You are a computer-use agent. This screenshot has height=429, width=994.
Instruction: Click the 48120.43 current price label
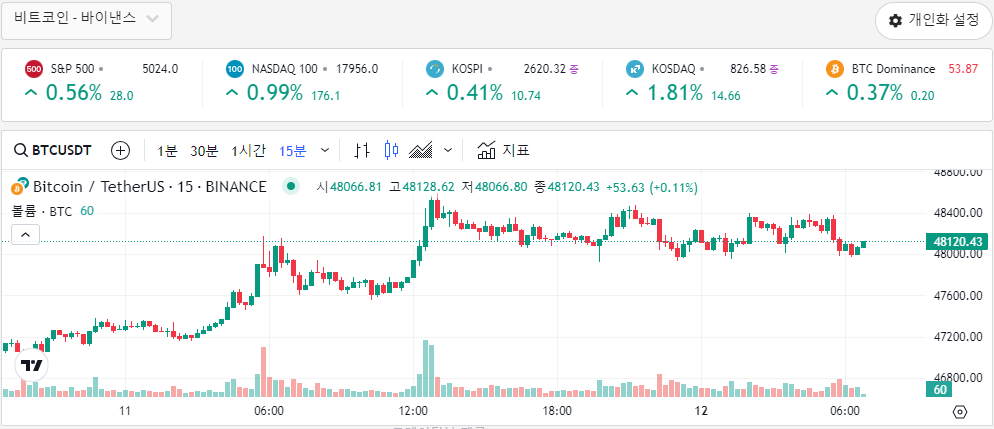click(958, 241)
